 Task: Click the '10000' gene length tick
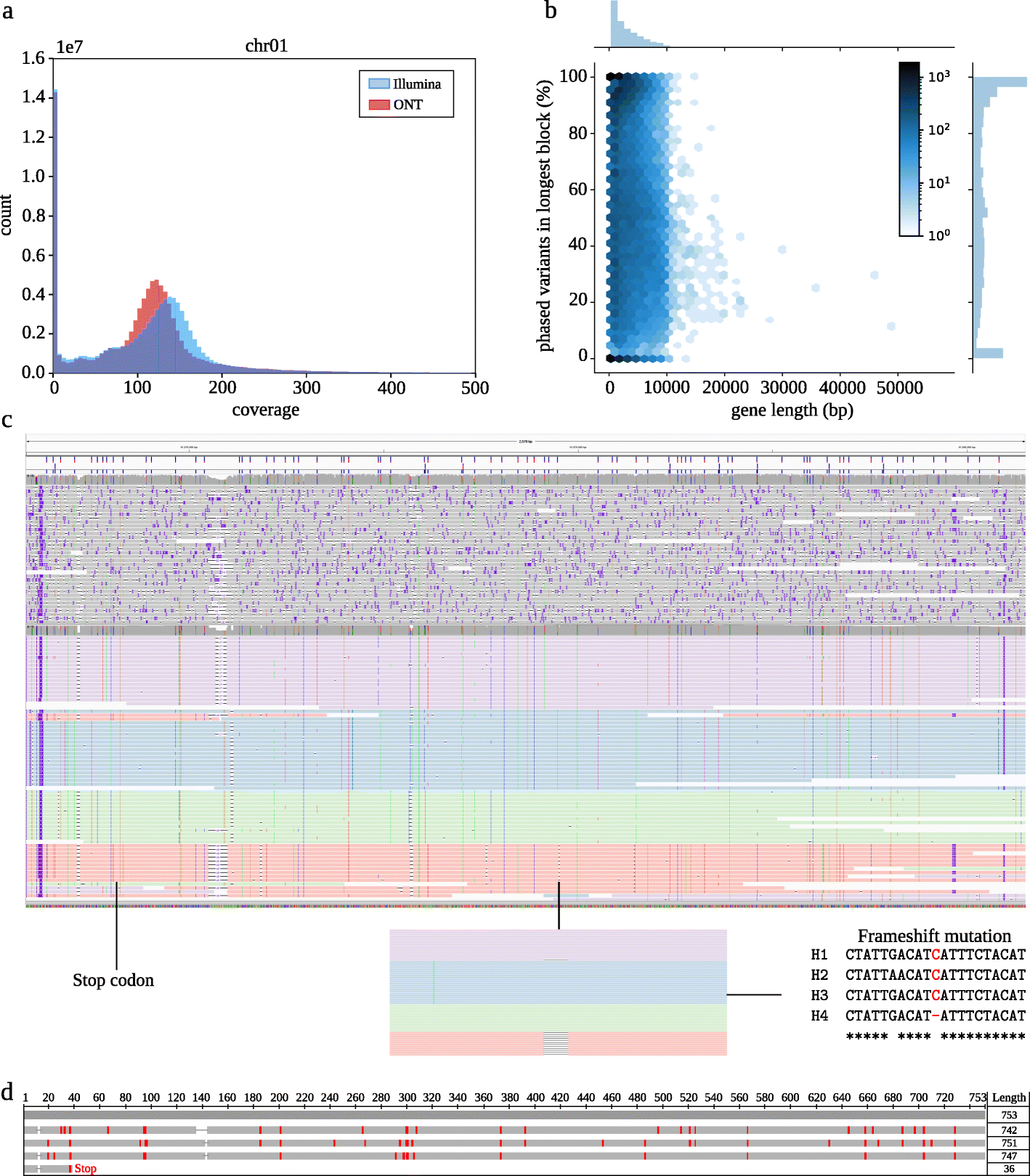tap(667, 388)
